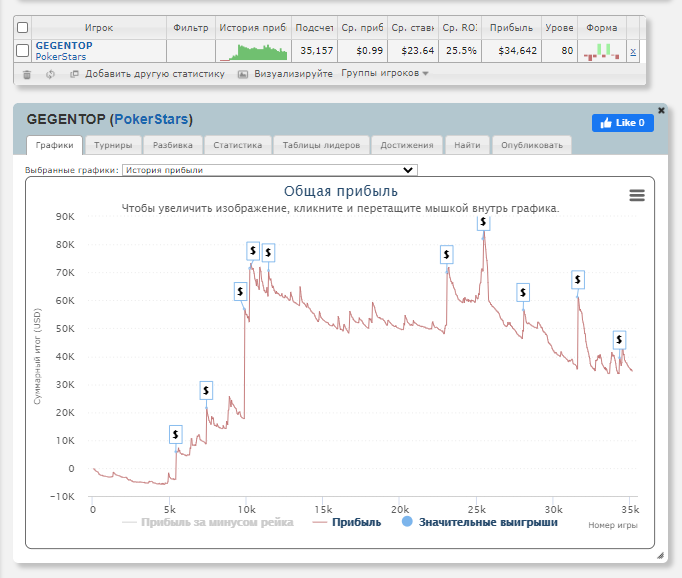The height and width of the screenshot is (578, 682).
Task: Open the Достижения tab
Action: 407,145
